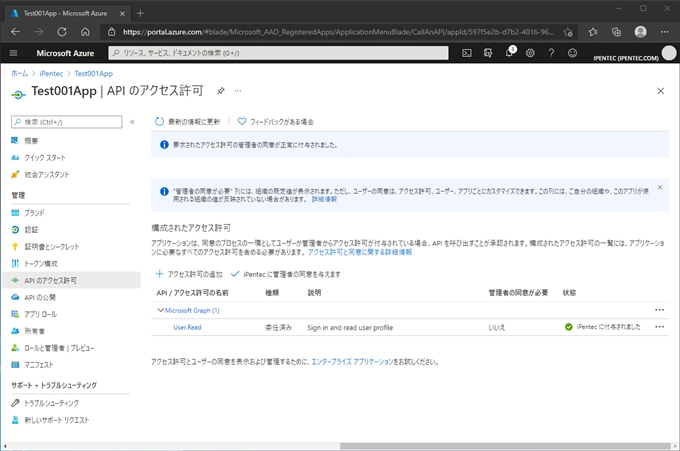Close the API permissions blade
The height and width of the screenshot is (451, 680).
[660, 91]
